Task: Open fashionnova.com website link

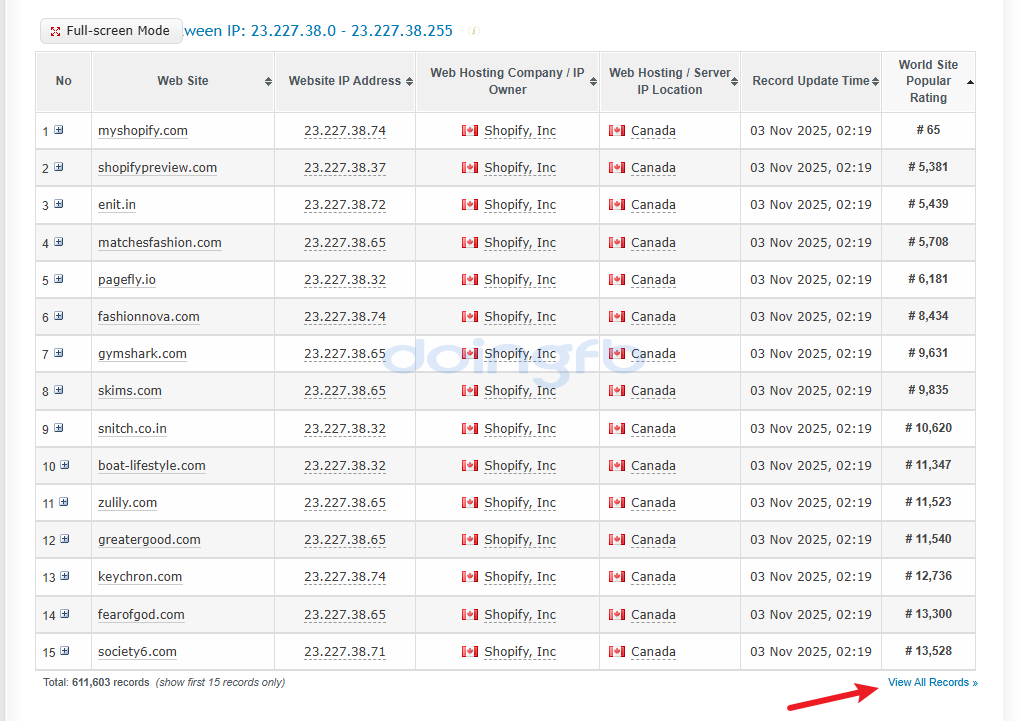Action: coord(148,317)
